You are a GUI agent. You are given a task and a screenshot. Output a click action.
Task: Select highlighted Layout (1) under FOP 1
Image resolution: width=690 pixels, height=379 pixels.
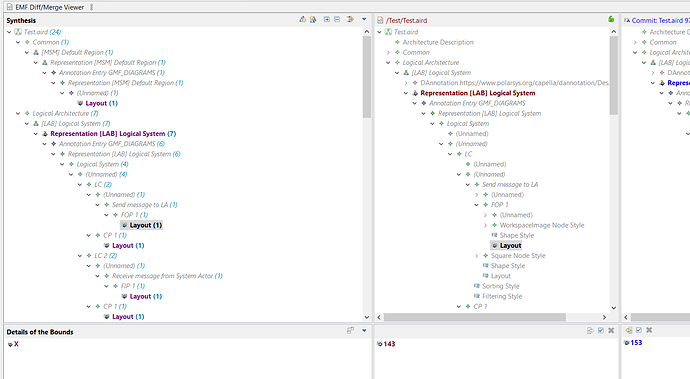141,225
